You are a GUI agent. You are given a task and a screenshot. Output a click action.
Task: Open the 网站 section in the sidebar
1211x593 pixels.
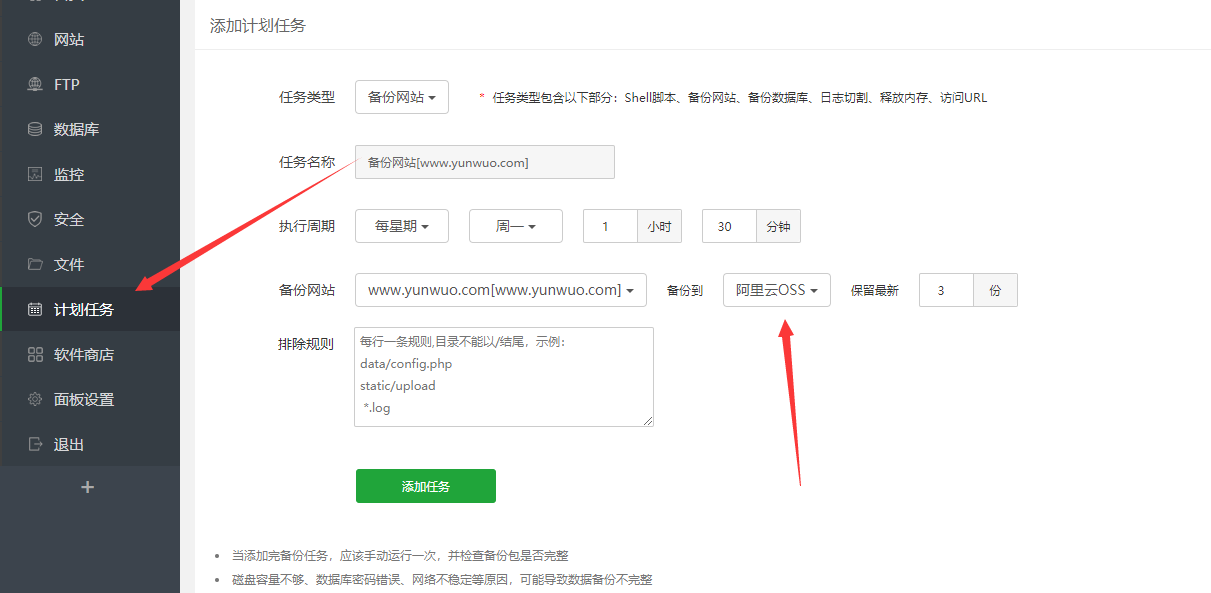click(x=62, y=39)
